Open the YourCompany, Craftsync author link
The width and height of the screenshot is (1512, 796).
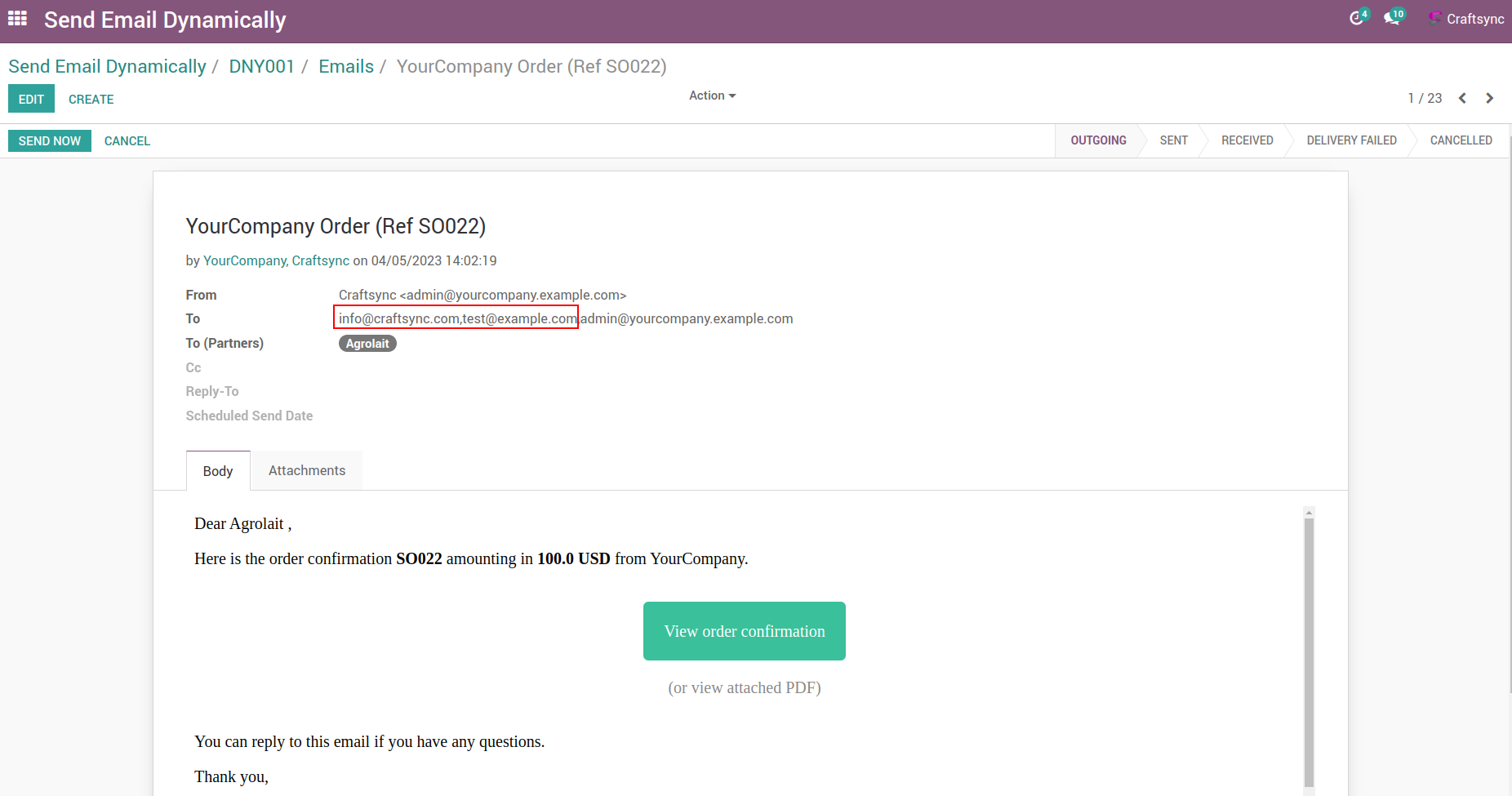pyautogui.click(x=276, y=260)
